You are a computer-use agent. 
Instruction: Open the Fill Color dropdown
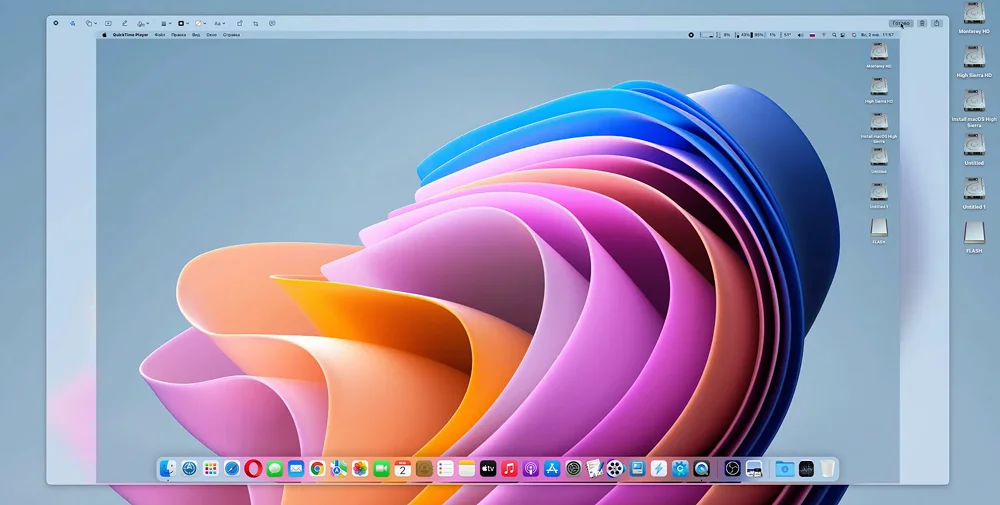tap(200, 24)
